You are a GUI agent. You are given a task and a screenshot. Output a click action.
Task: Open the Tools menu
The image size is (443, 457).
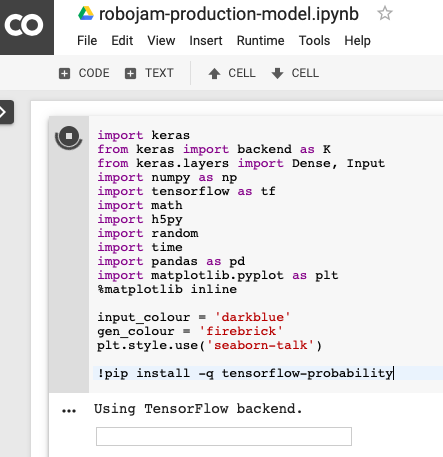[x=314, y=41]
